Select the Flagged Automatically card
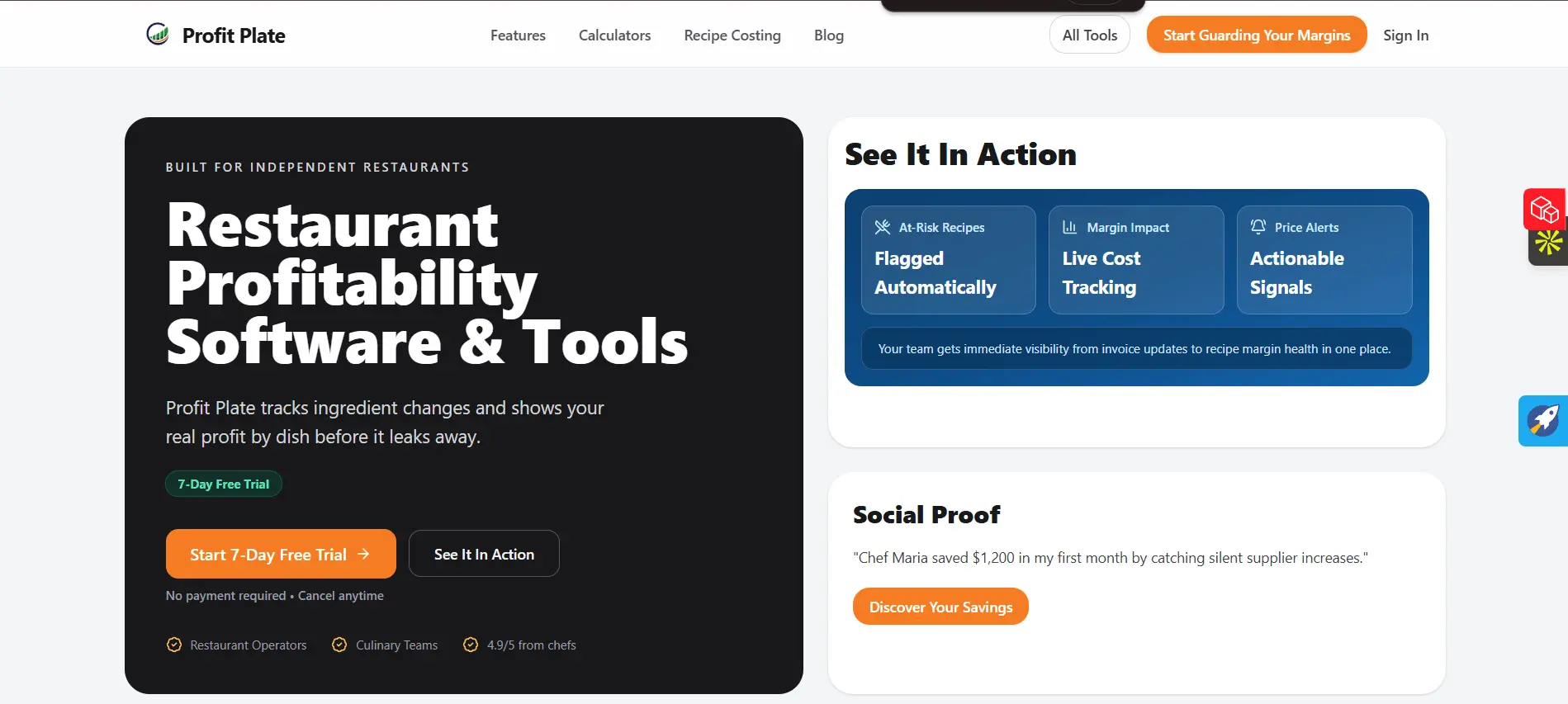 pos(949,260)
